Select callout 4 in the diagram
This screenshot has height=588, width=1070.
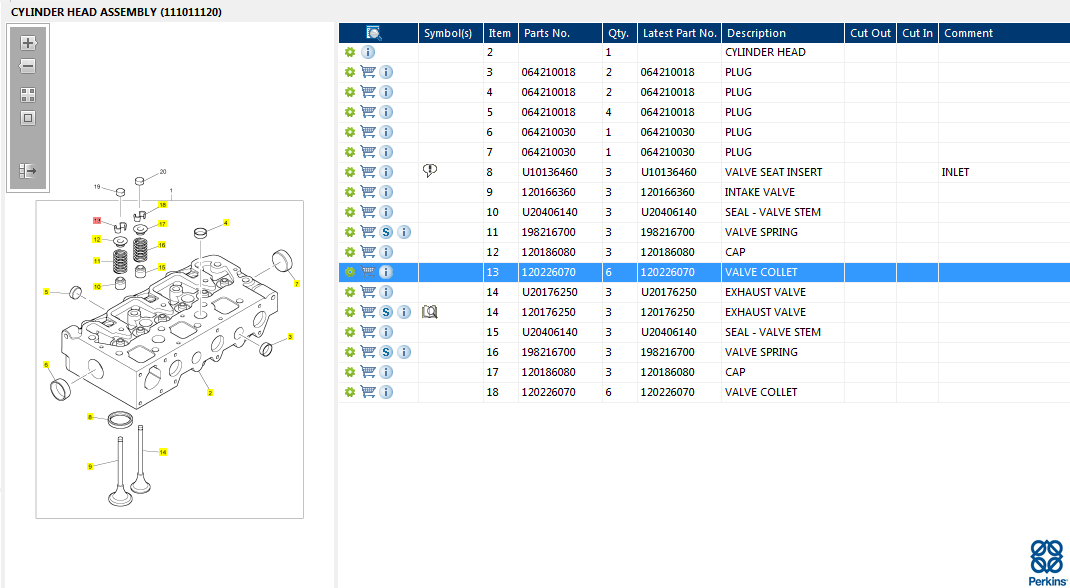[226, 222]
